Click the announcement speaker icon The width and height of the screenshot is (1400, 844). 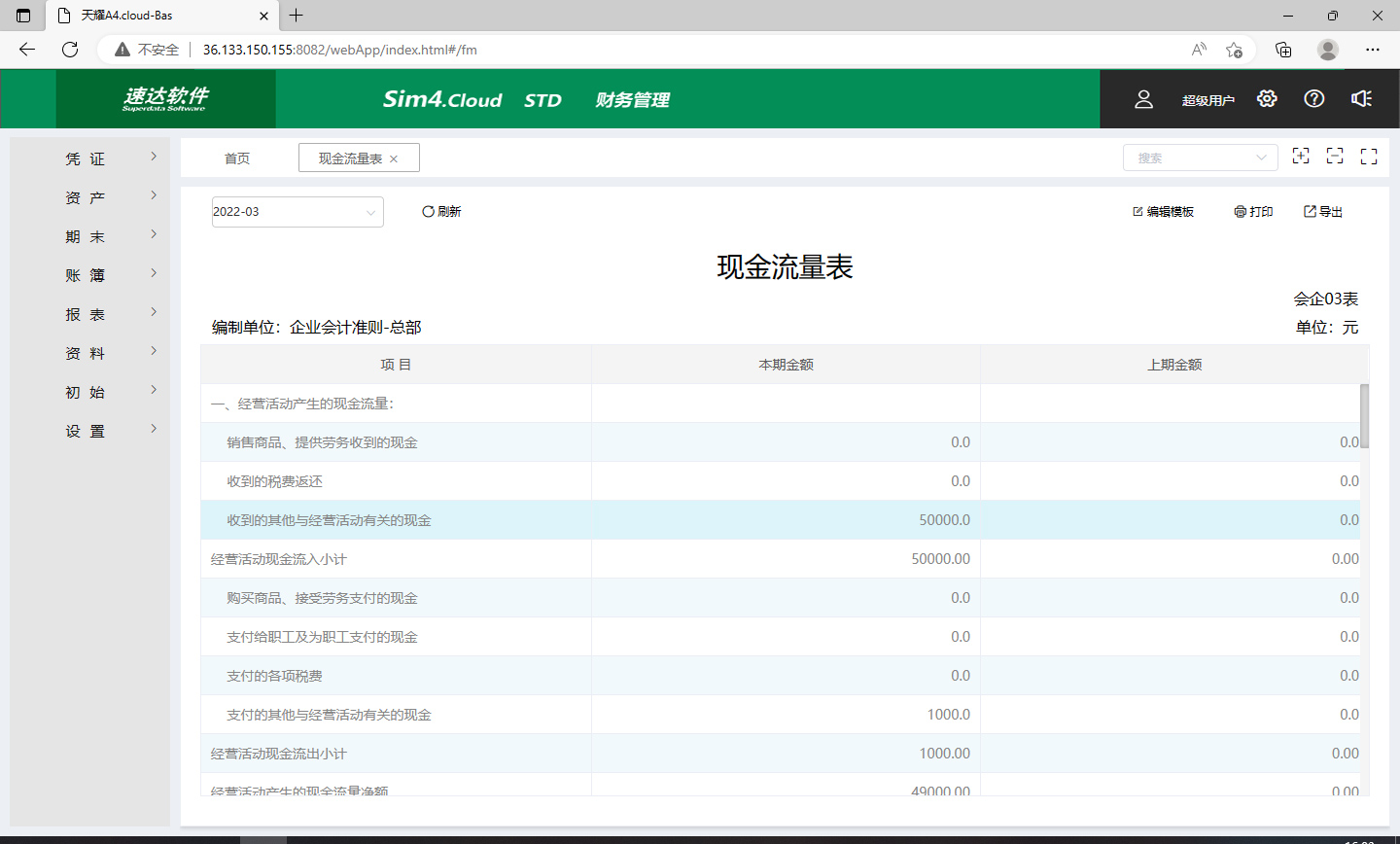[1361, 99]
